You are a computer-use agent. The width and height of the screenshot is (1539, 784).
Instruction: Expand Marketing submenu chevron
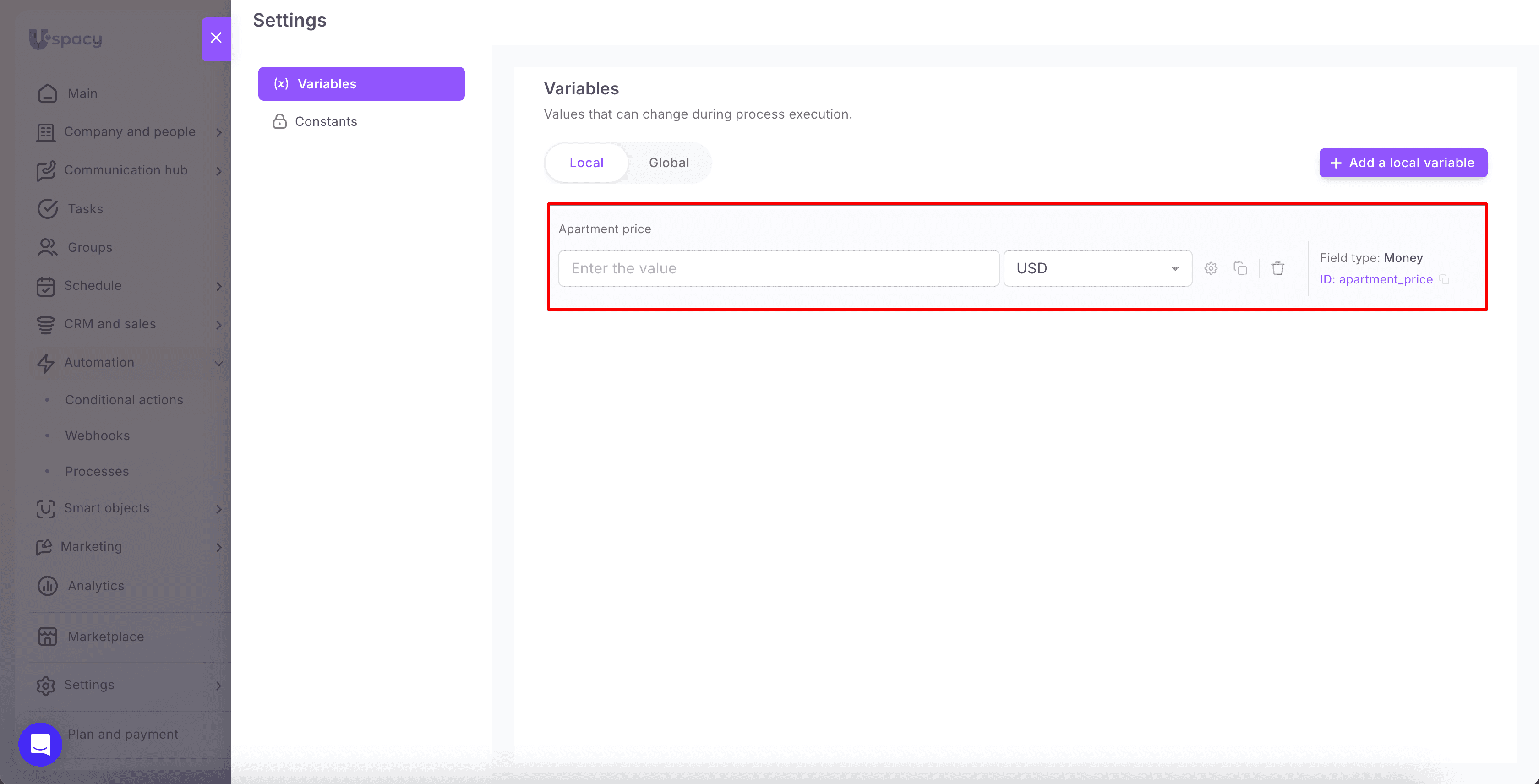[x=218, y=547]
